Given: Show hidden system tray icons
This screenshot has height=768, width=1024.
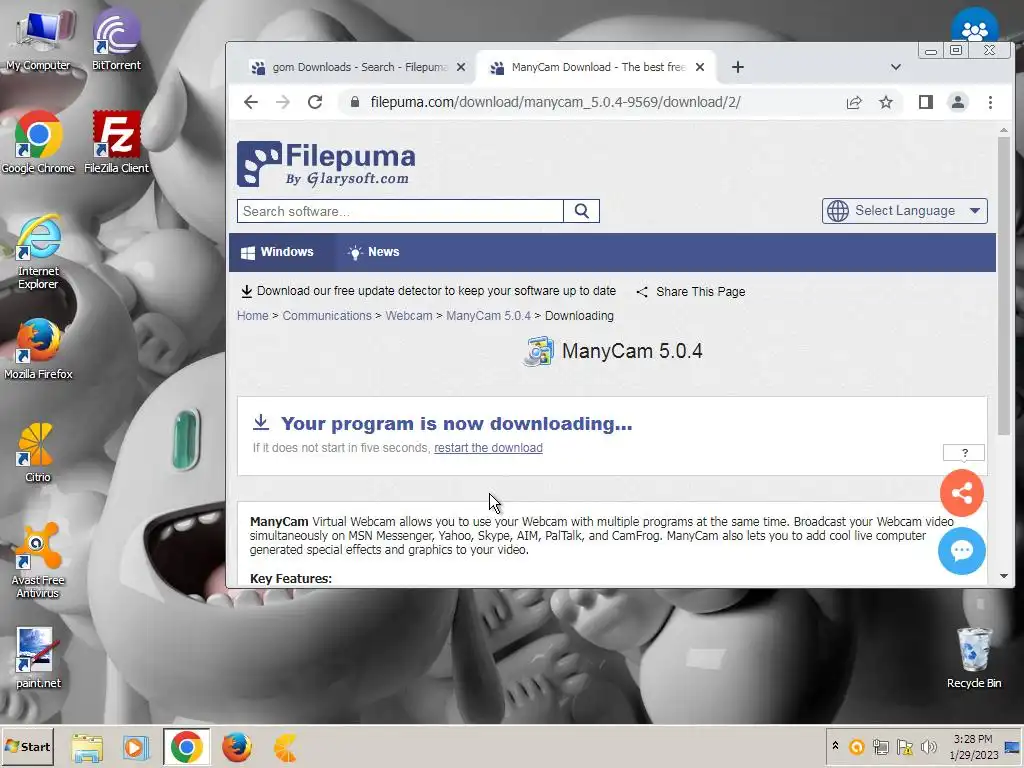Looking at the screenshot, I should (x=835, y=746).
